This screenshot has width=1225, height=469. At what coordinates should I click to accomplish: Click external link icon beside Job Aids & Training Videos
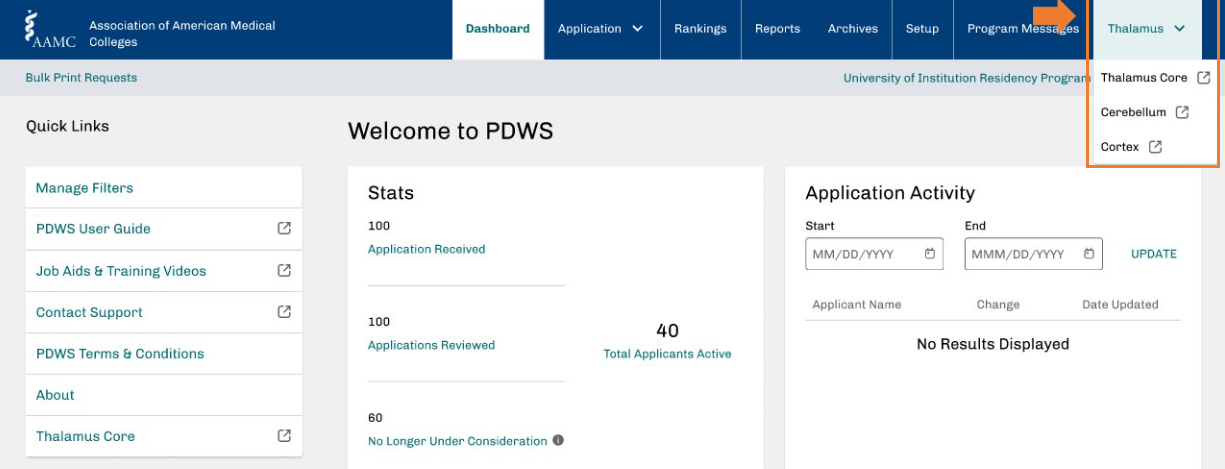pos(284,271)
